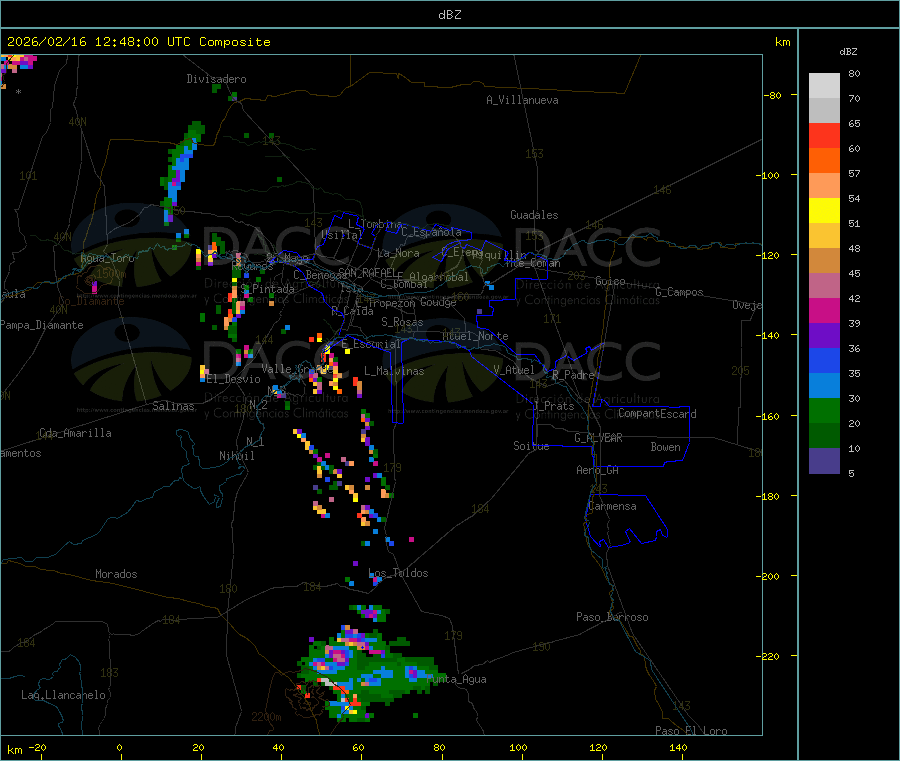Click the dBZ title at top
The width and height of the screenshot is (900, 761).
tap(449, 15)
